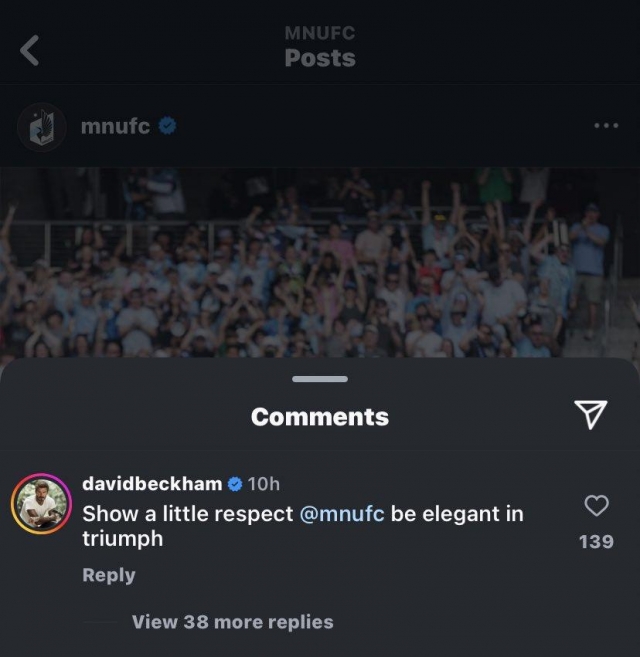Tap the 10h timestamp on the comment

coord(264,484)
